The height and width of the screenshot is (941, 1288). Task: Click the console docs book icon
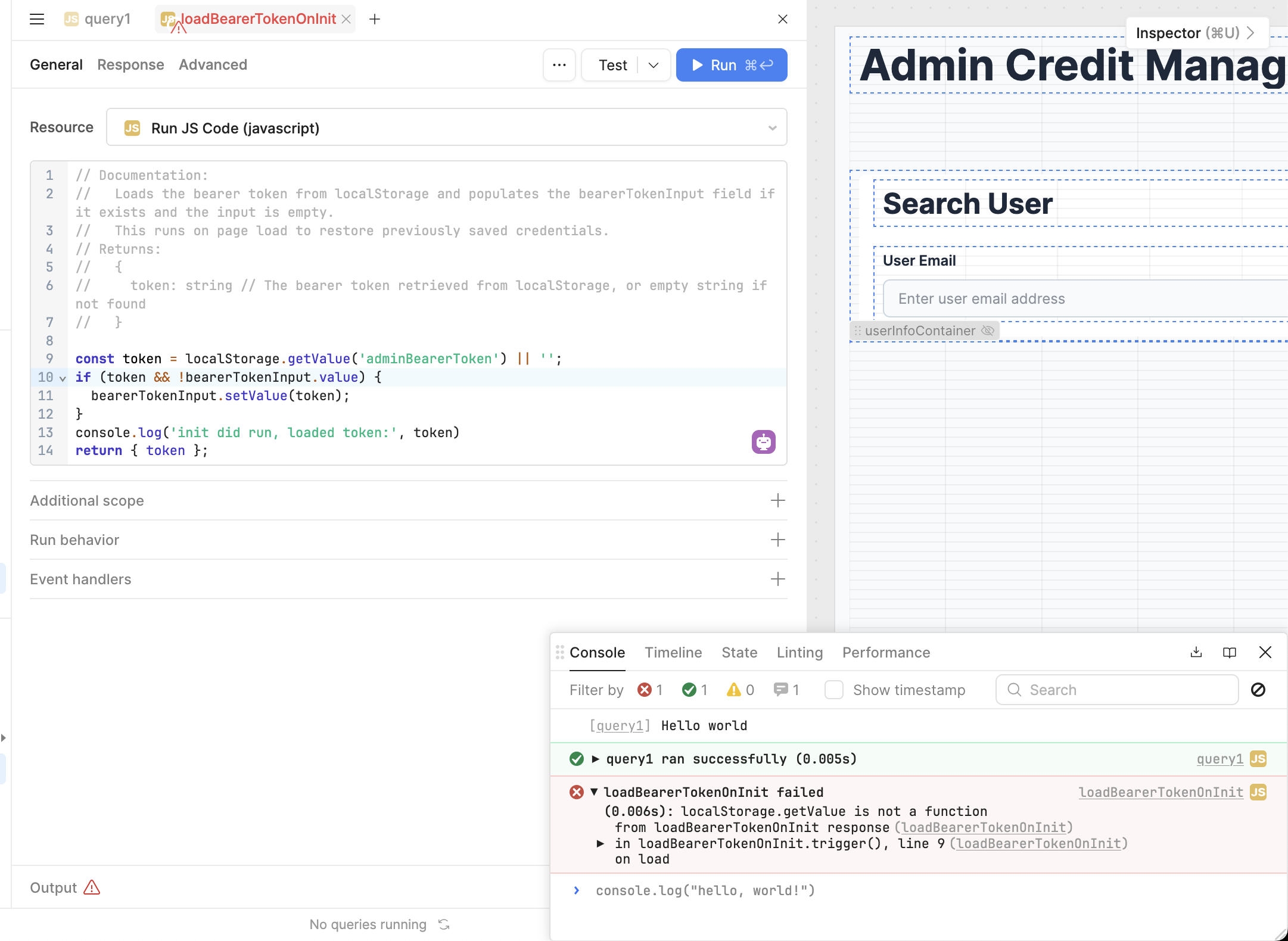[x=1229, y=652]
